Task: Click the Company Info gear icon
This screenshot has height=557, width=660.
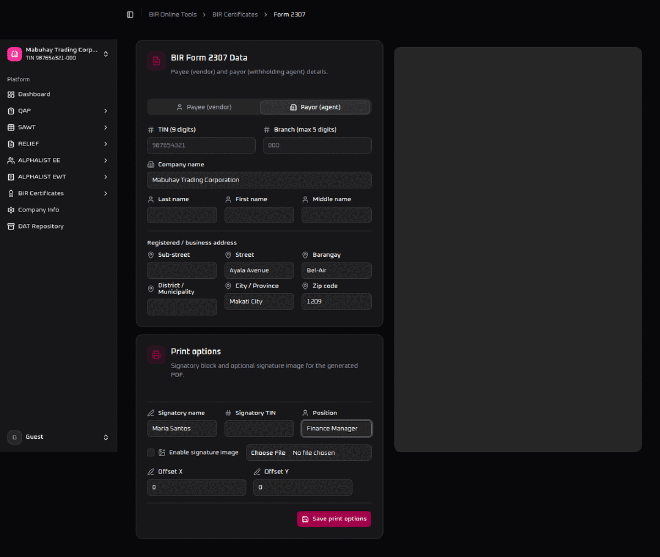Action: click(x=11, y=210)
